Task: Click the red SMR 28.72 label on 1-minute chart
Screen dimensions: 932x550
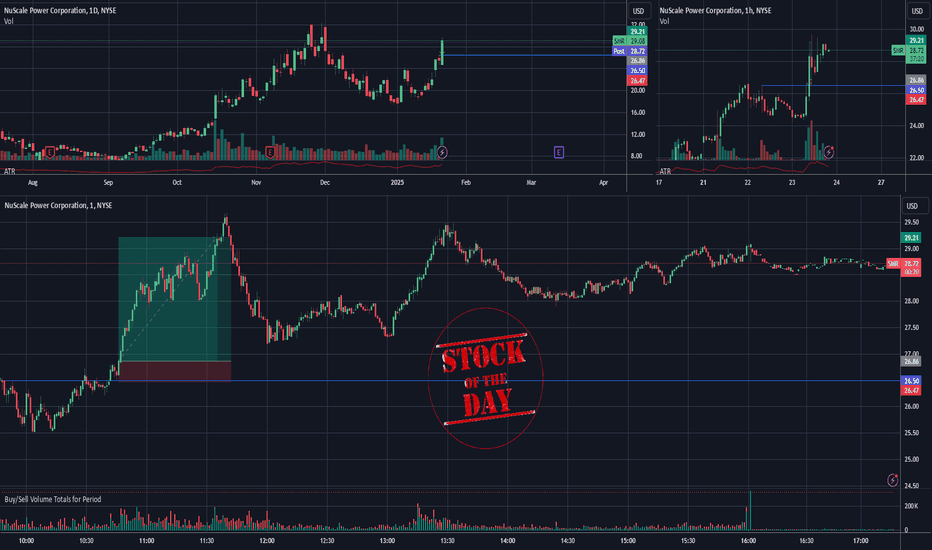Action: [903, 267]
